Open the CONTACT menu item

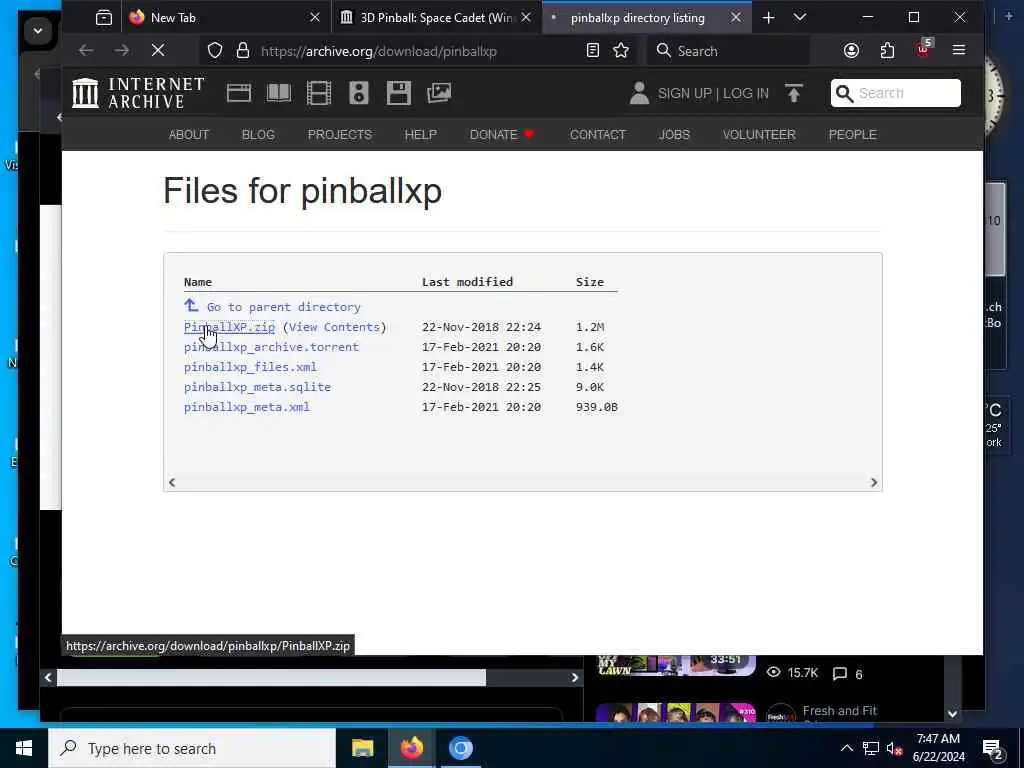click(x=598, y=135)
